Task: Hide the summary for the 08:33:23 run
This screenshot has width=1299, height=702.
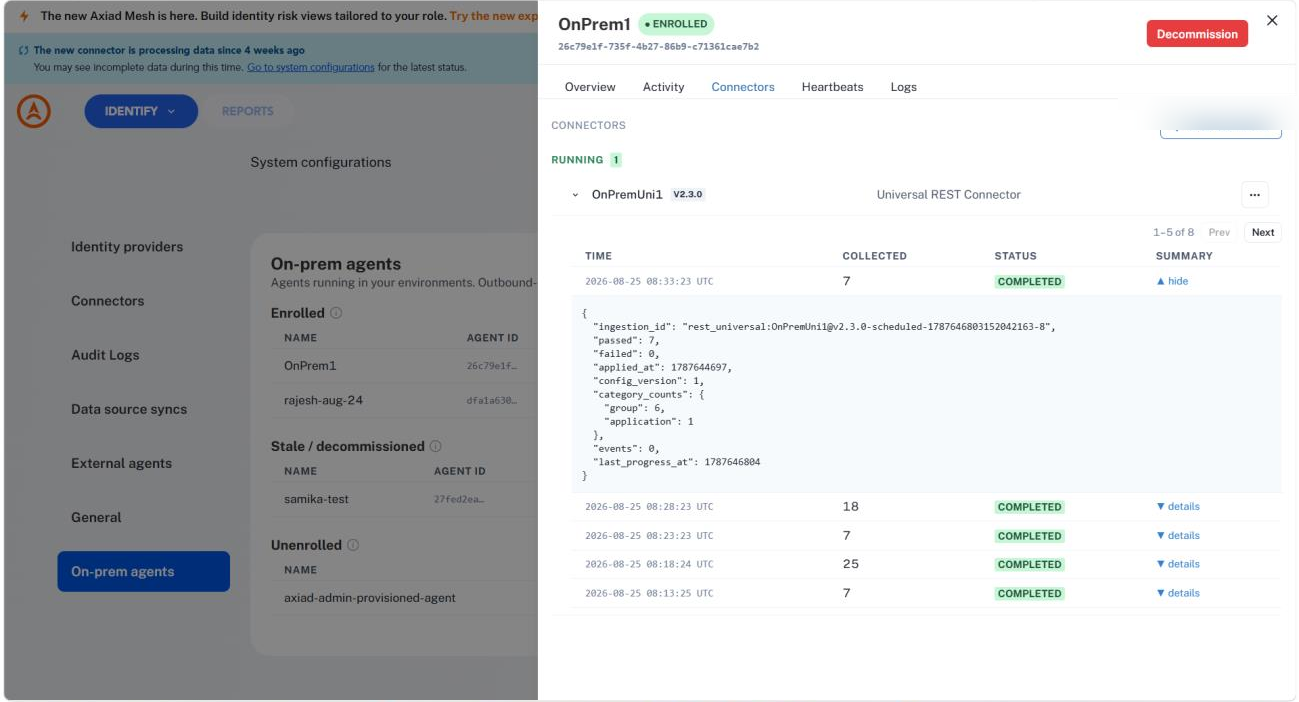Action: (x=1172, y=281)
